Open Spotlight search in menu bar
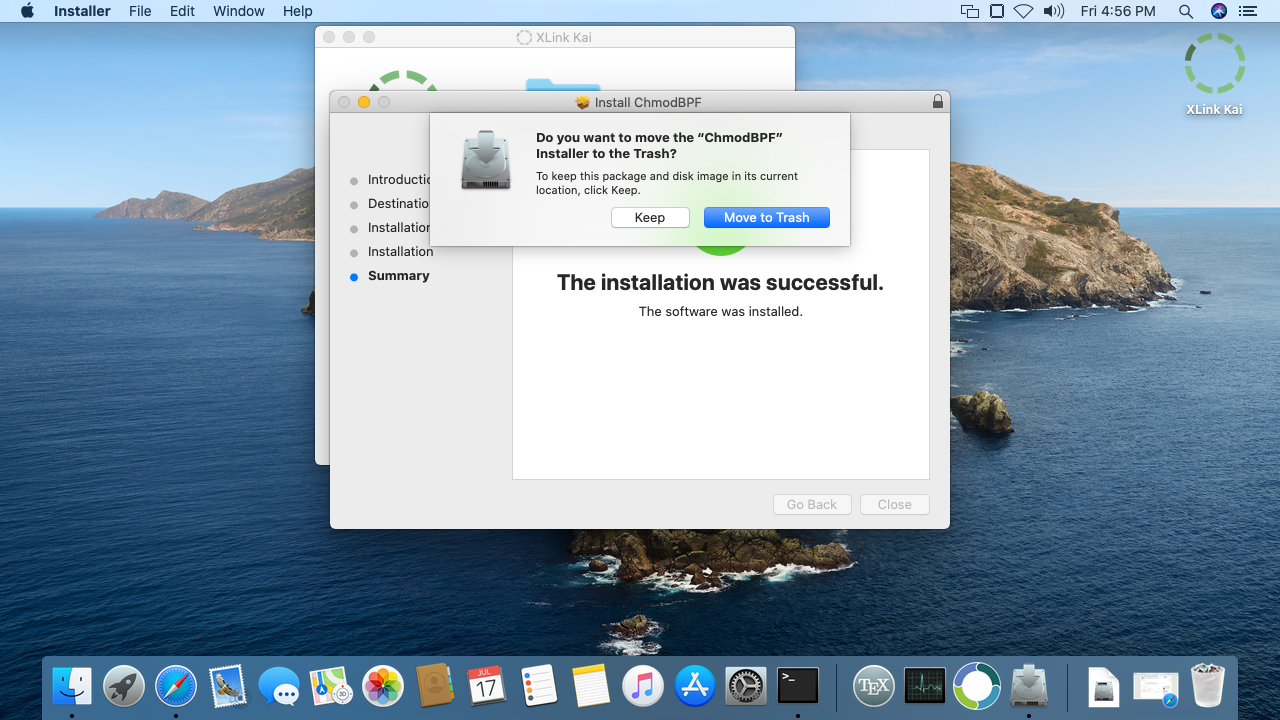 tap(1186, 11)
